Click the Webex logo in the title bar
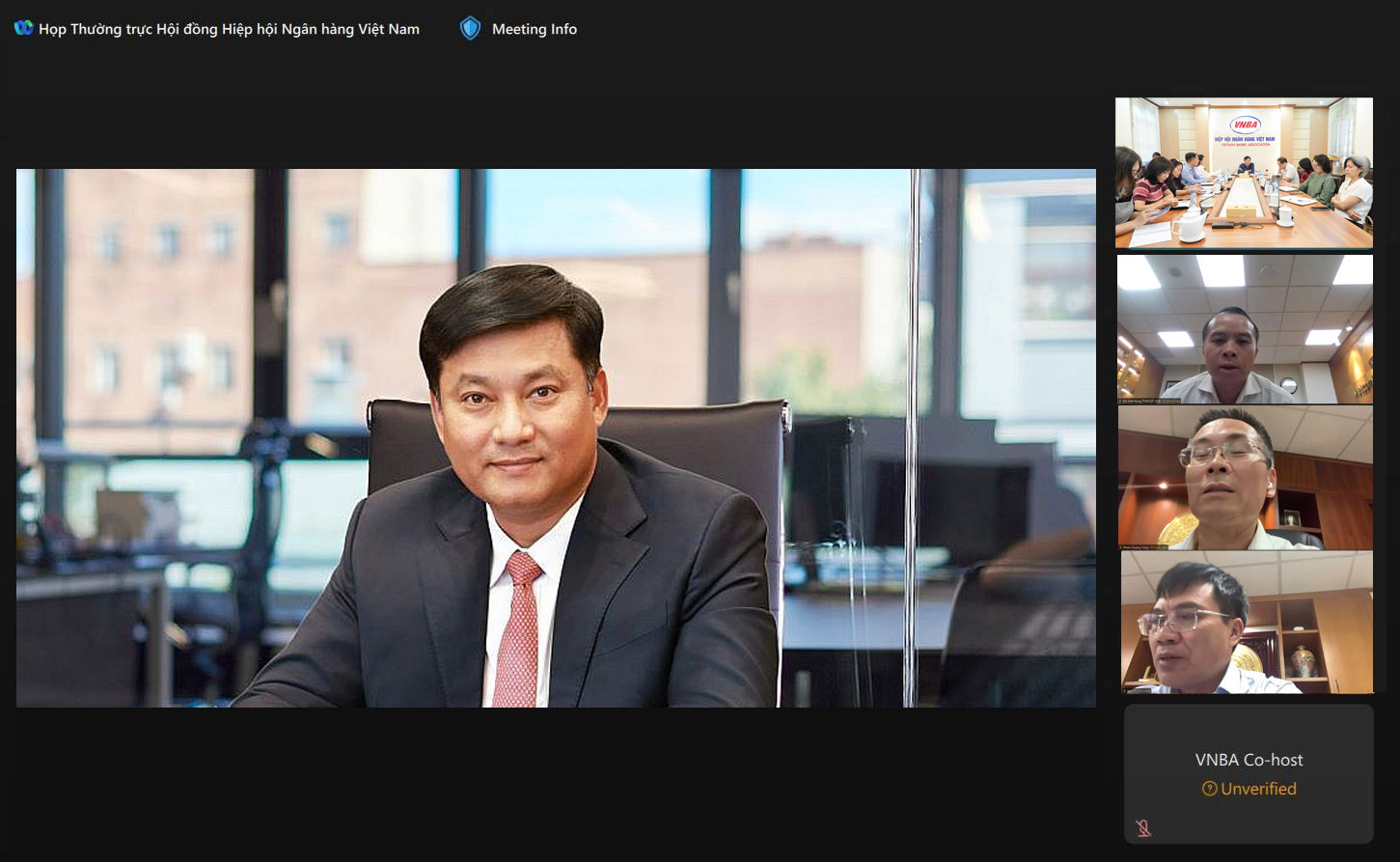Viewport: 1400px width, 862px height. [x=23, y=28]
